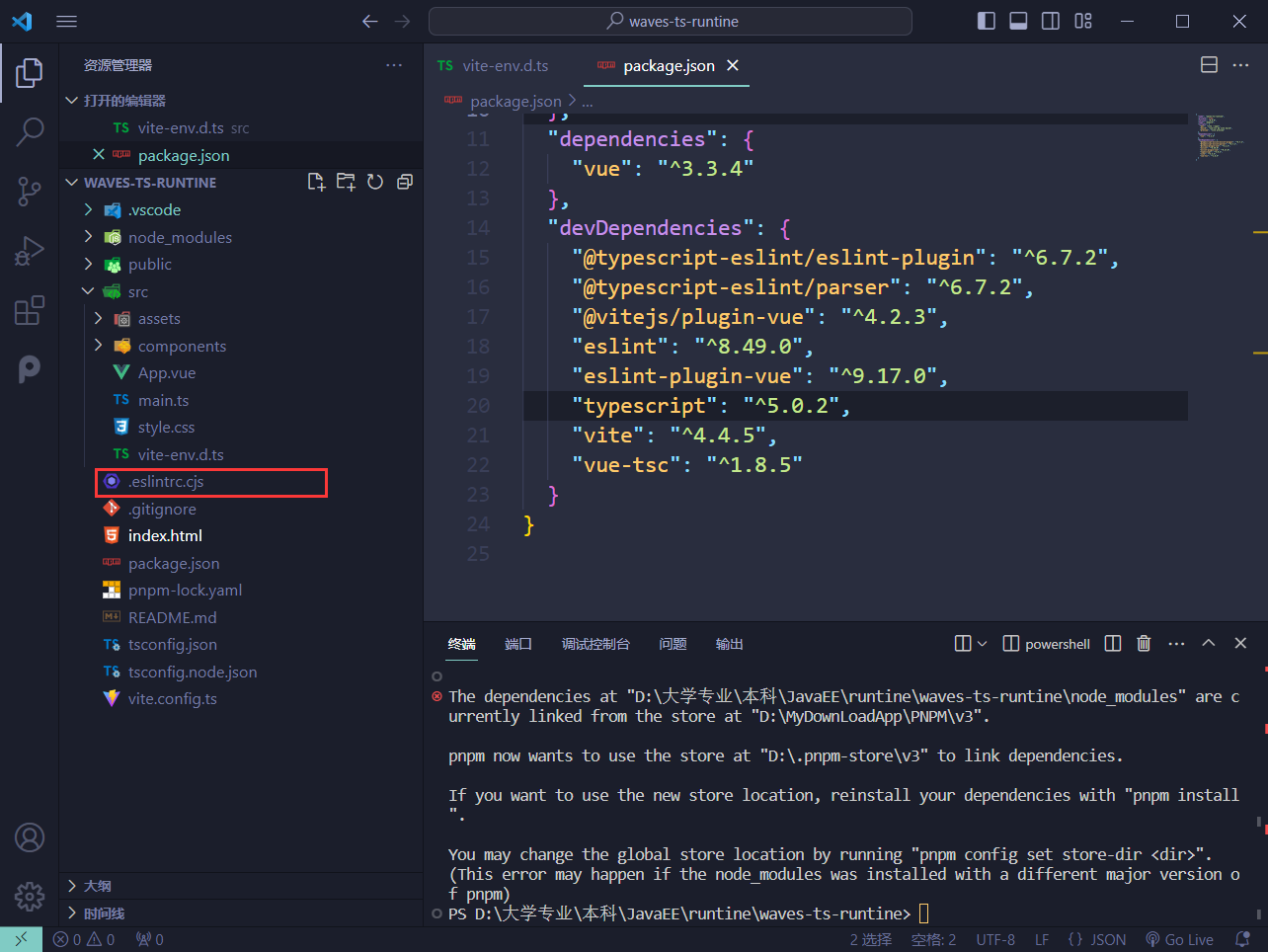Open remote window status bar button

[x=21, y=939]
